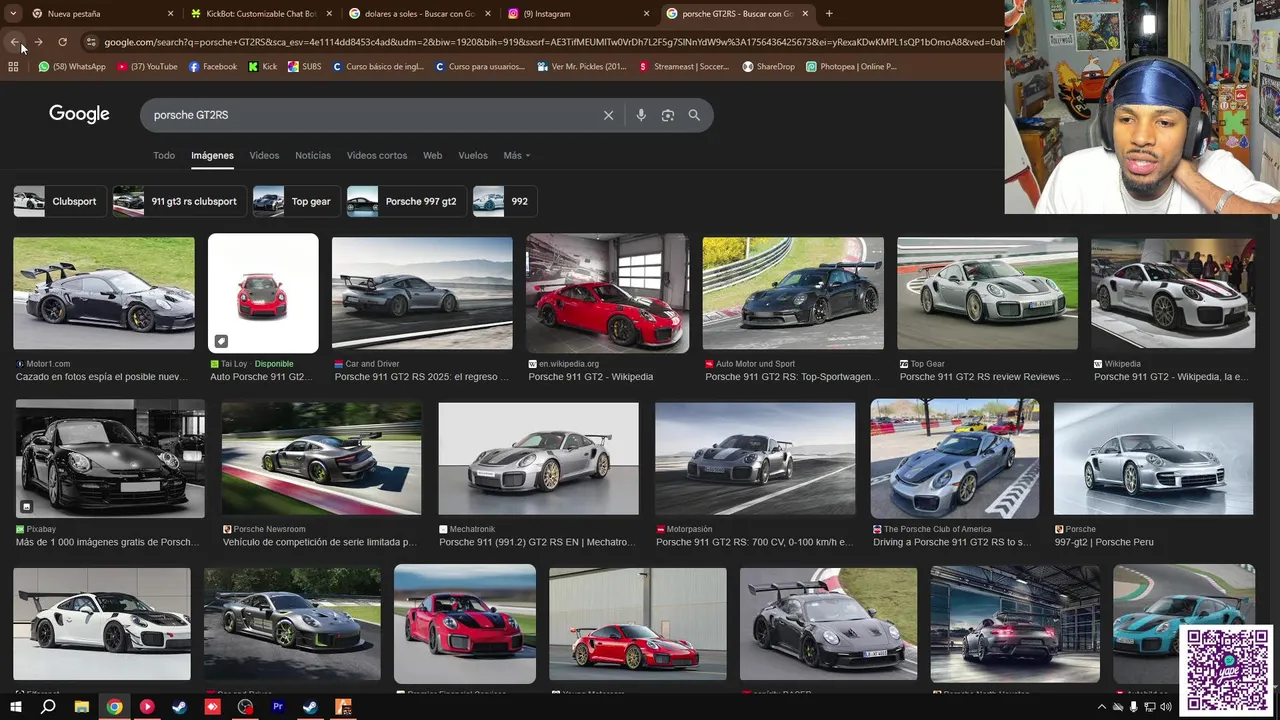Open Porsche Newsroom thumbnail
Viewport: 1280px width, 720px height.
pos(321,458)
